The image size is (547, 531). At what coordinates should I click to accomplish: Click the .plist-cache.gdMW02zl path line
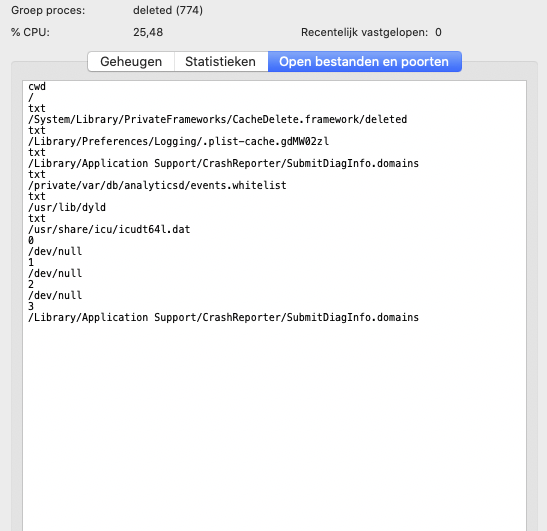[x=178, y=141]
